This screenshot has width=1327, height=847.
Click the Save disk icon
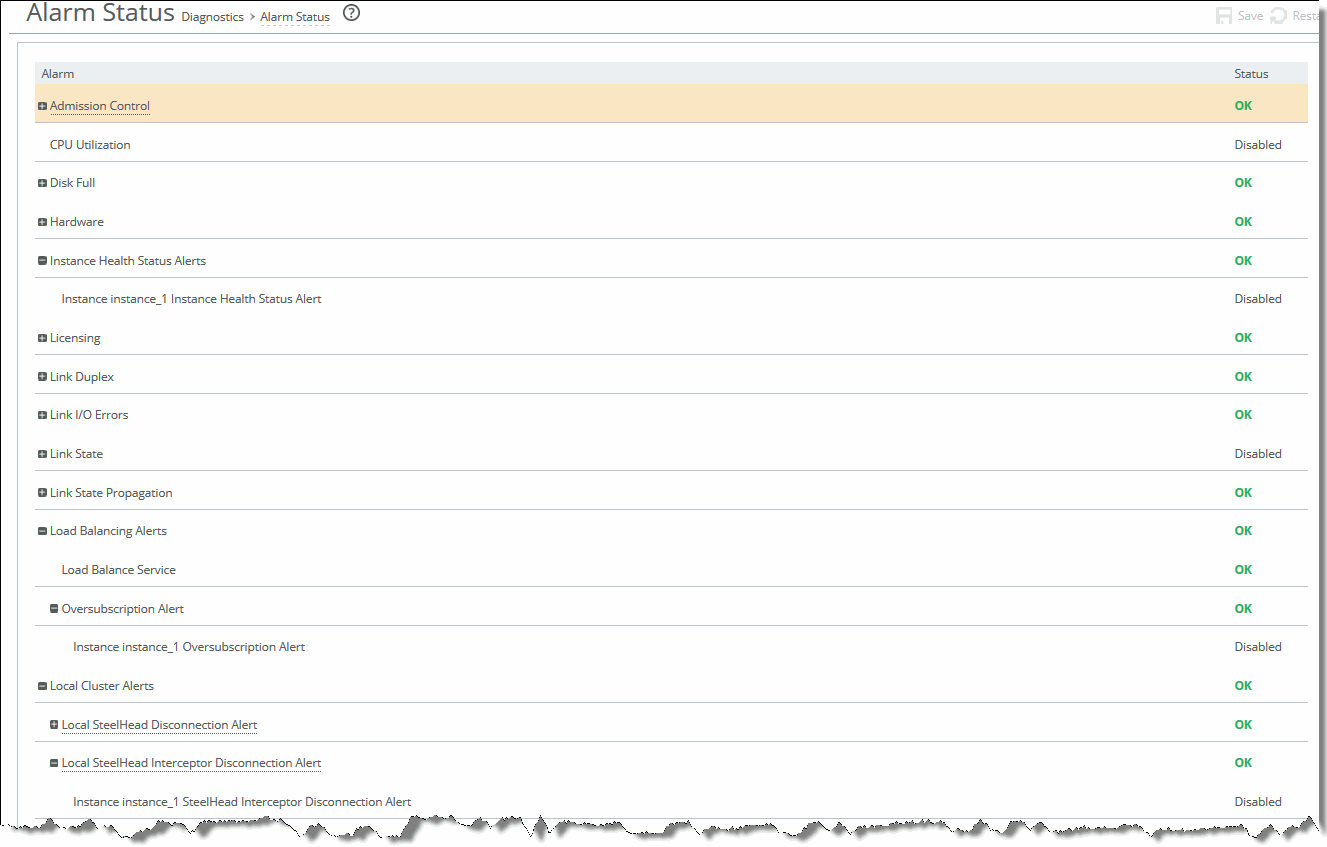point(1224,16)
